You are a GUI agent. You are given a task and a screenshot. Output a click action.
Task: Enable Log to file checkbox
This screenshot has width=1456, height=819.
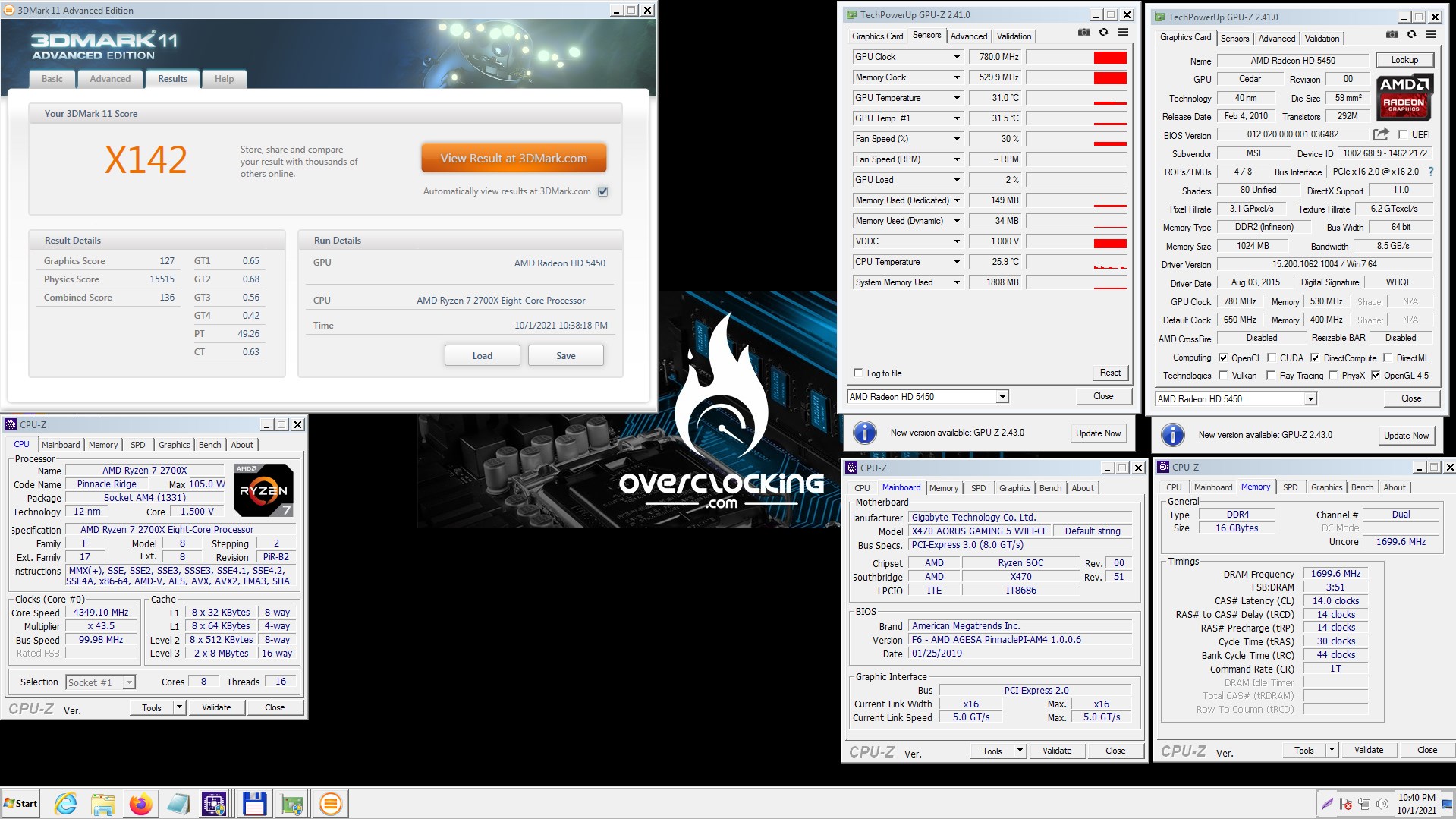point(858,373)
